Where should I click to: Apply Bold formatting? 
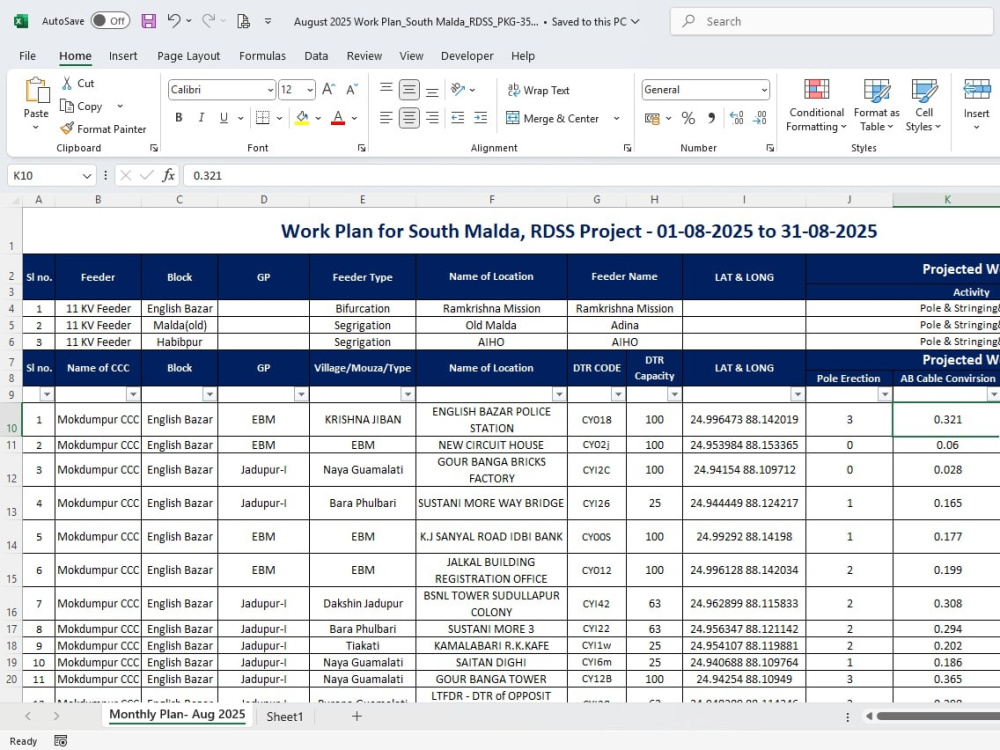[179, 118]
